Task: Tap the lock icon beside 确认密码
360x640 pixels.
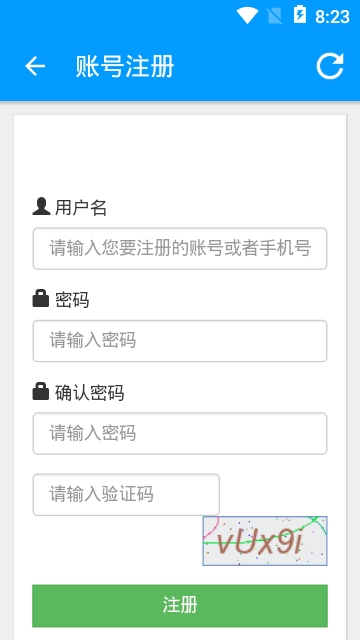Action: 41,391
